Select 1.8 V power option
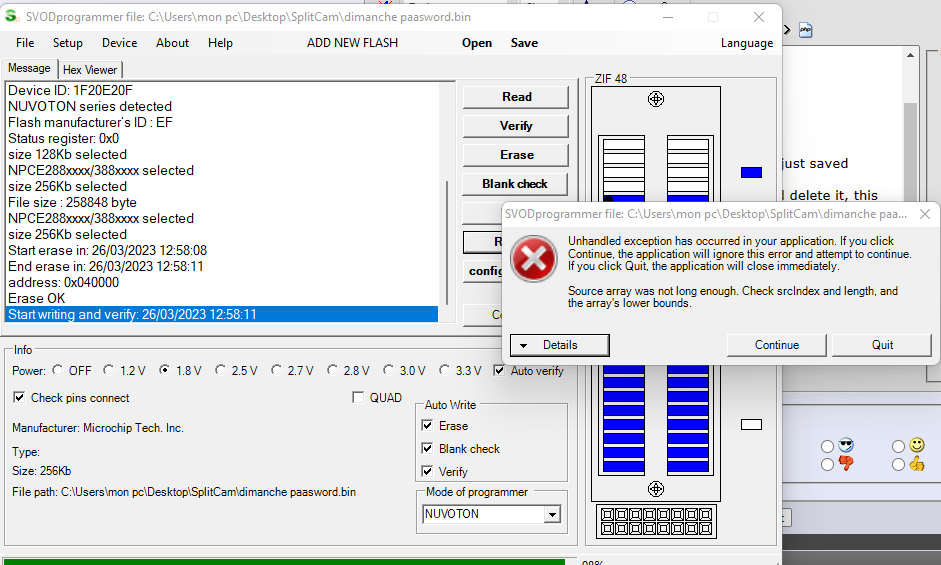The width and height of the screenshot is (941, 565). pos(164,370)
